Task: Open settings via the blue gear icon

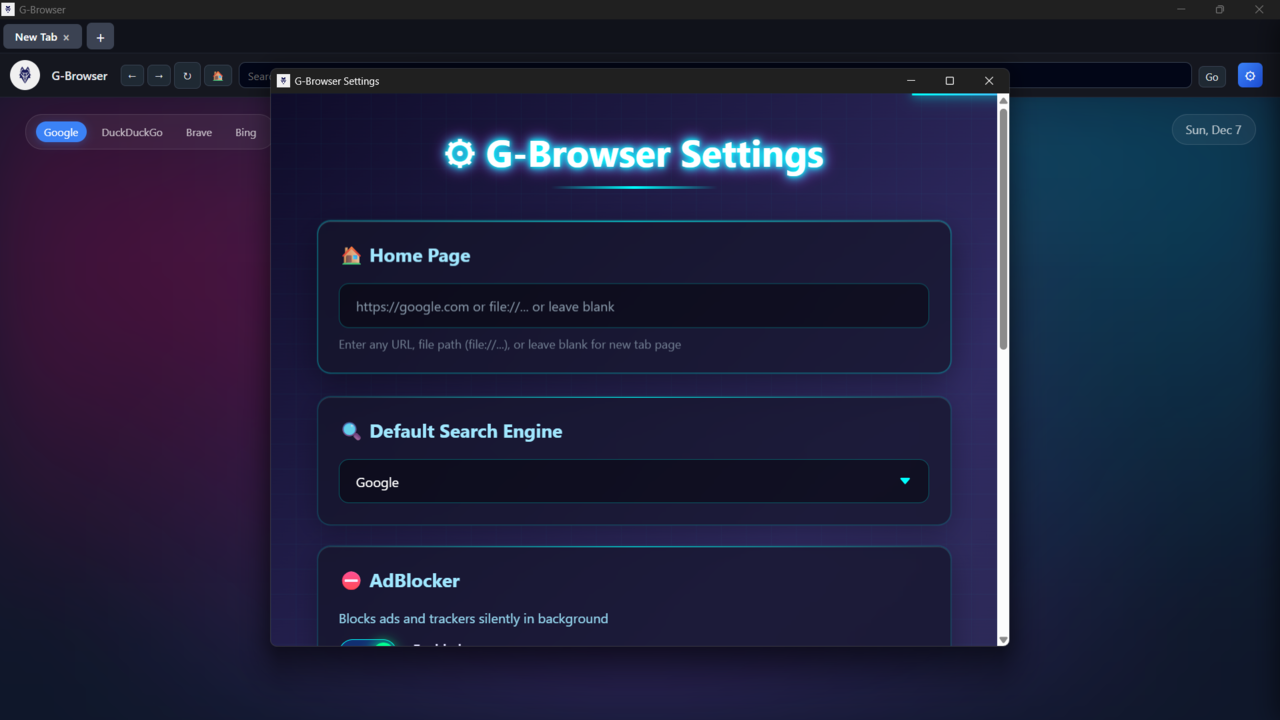Action: tap(1249, 75)
